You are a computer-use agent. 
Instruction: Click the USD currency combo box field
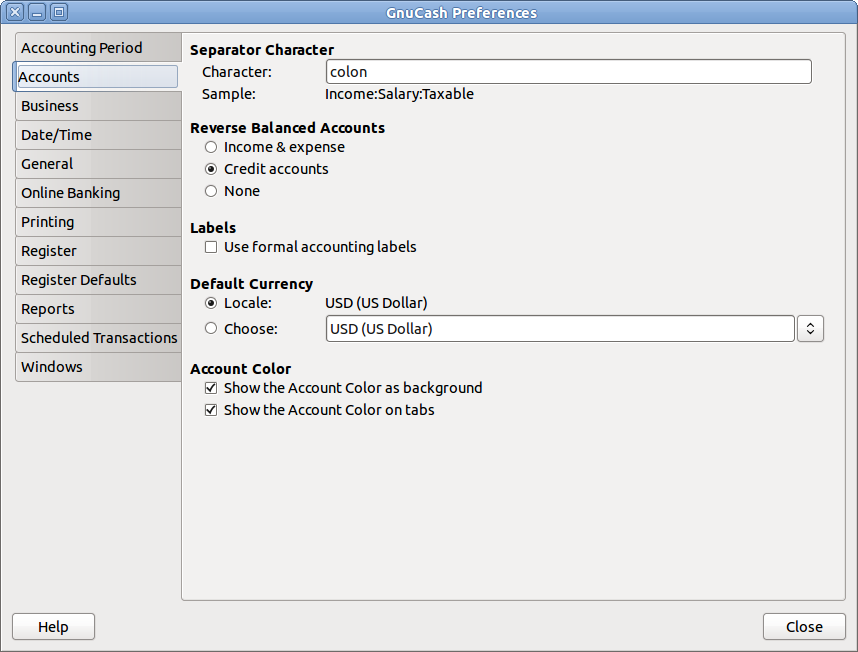(x=560, y=328)
